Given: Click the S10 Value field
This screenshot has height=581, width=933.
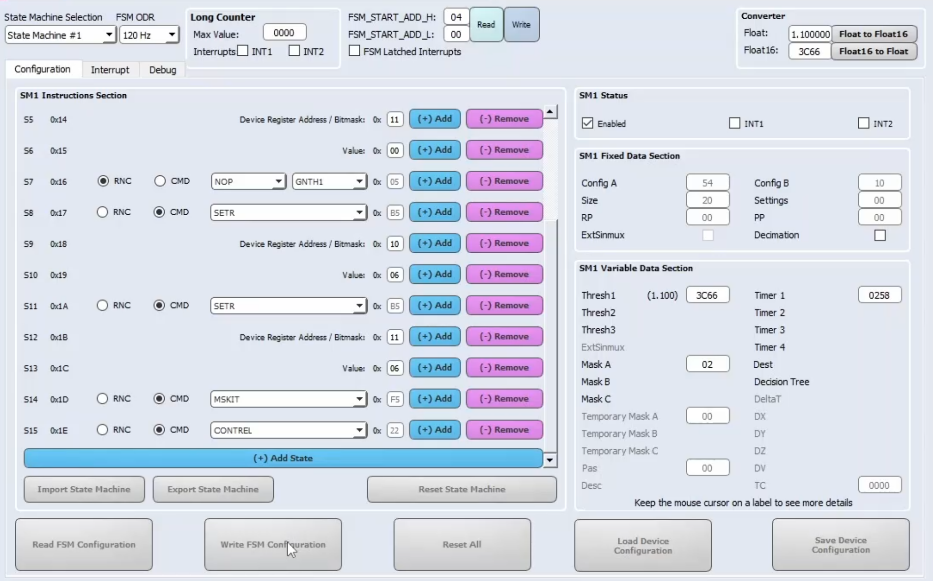Looking at the screenshot, I should [x=395, y=274].
